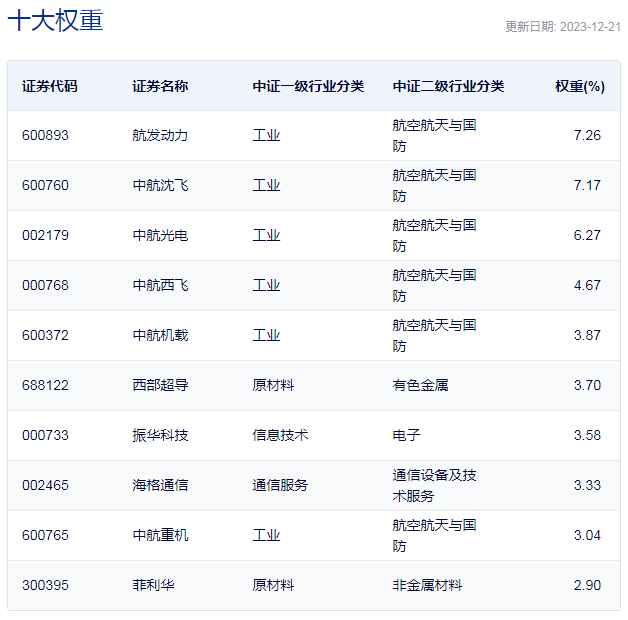Click weight value 3.04
The height and width of the screenshot is (620, 628).
(587, 535)
